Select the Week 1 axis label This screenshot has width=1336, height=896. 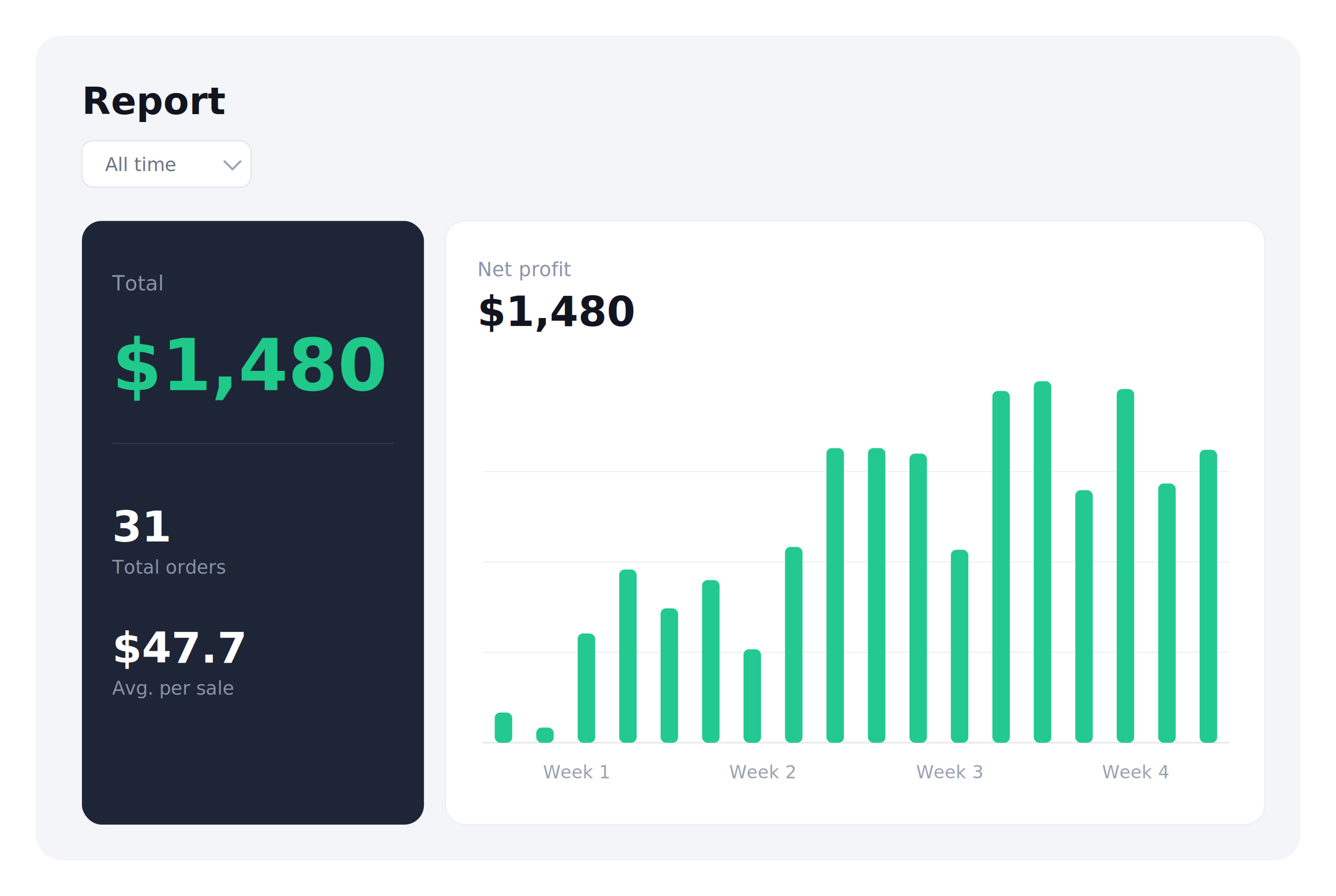click(576, 772)
